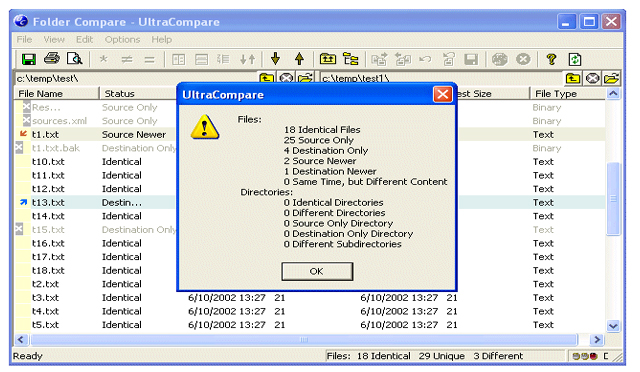Click the blue arrow icon beside t13.txt
Image resolution: width=640 pixels, height=372 pixels.
click(23, 202)
